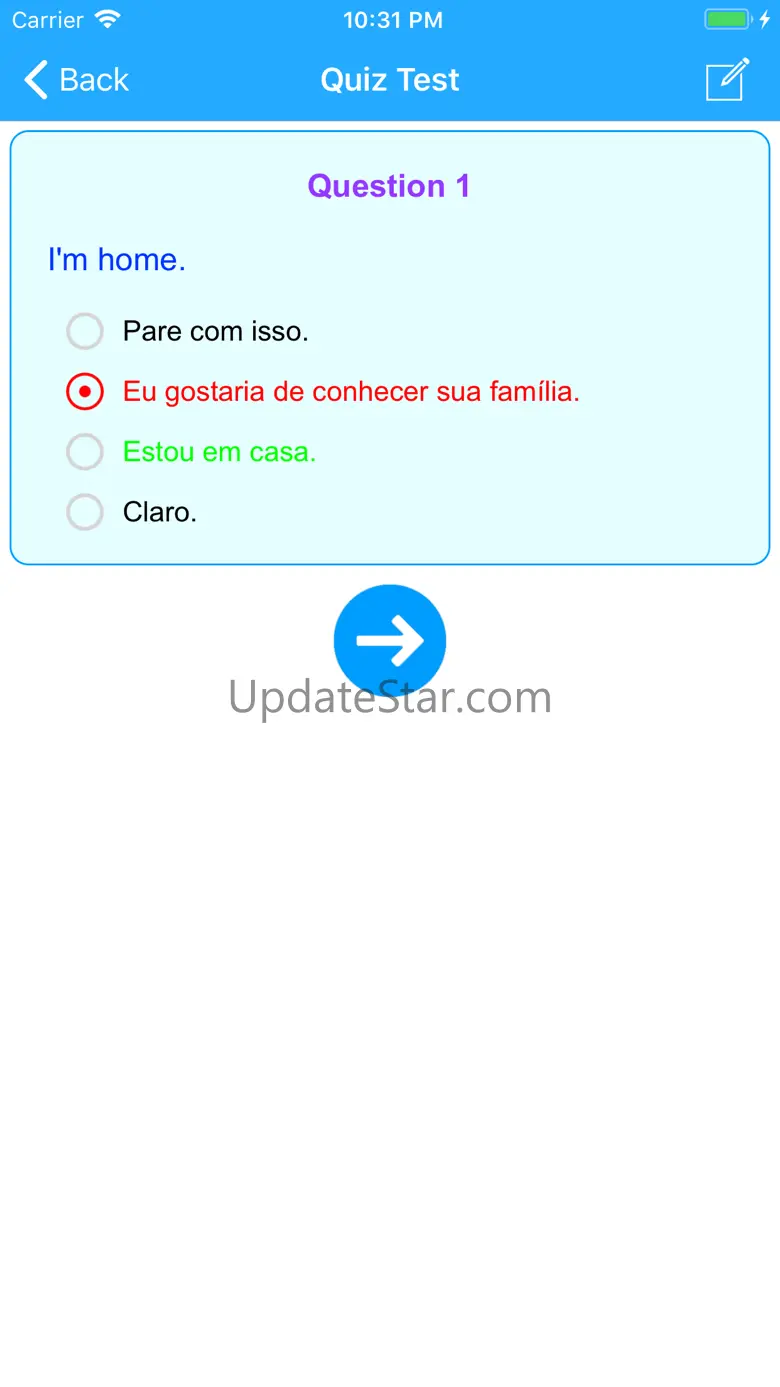Image resolution: width=780 pixels, height=1387 pixels.
Task: Select radio circle beside 'Pare com isso.'
Action: (x=85, y=331)
